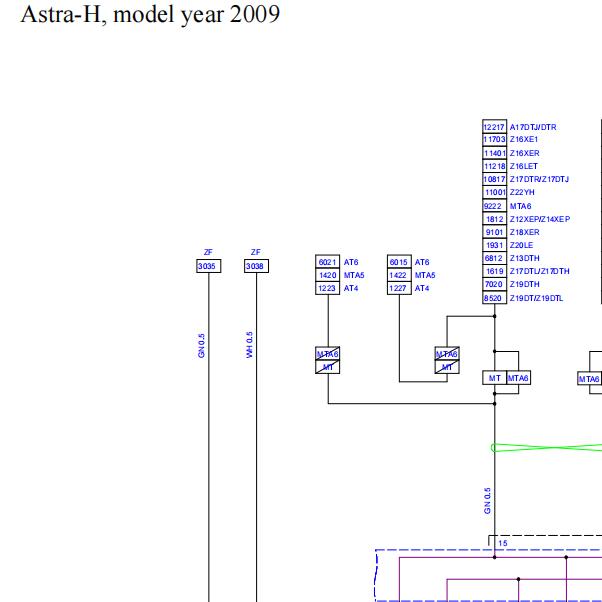This screenshot has height=602, width=602.
Task: Select the Z17DTL/Z17DTH engine label
Action: coord(539,271)
